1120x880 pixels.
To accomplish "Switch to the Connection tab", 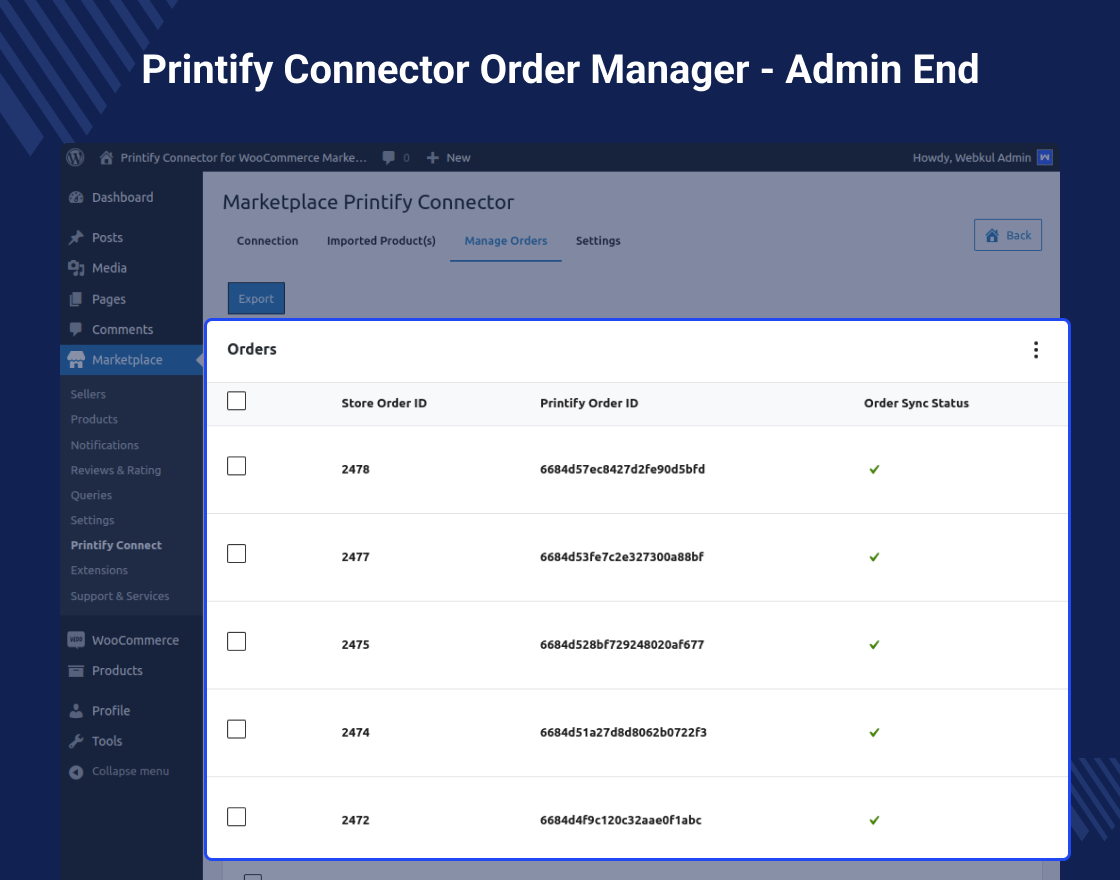I will click(x=267, y=241).
